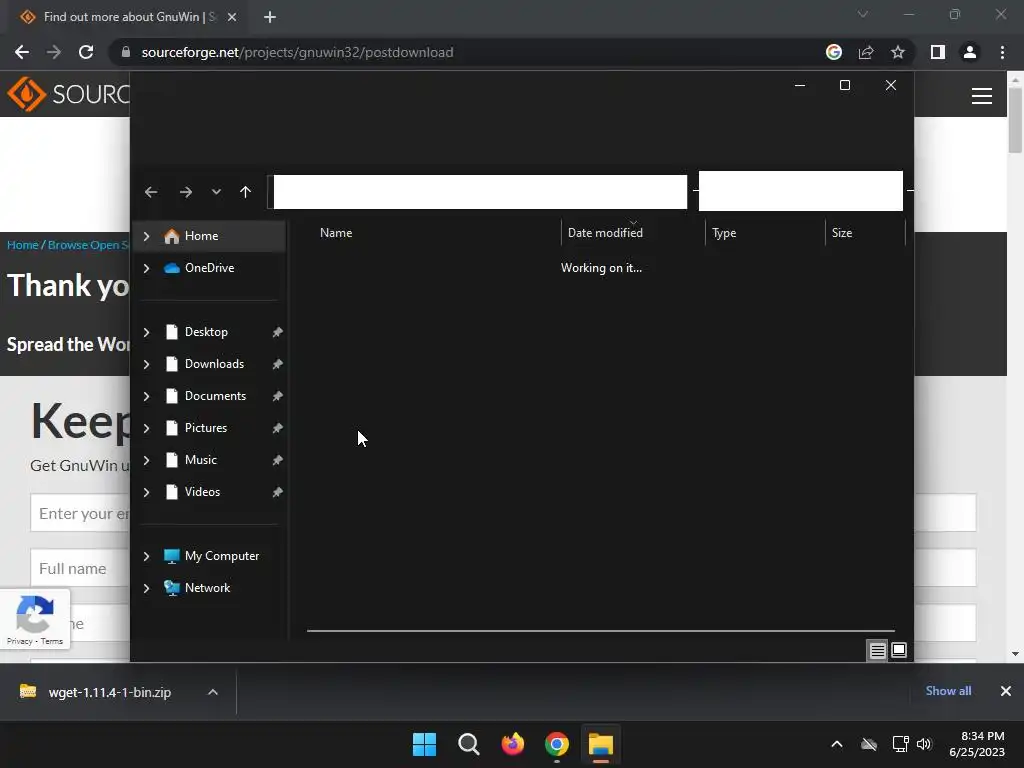Click the File Explorer search box
The height and width of the screenshot is (768, 1024).
tap(801, 191)
